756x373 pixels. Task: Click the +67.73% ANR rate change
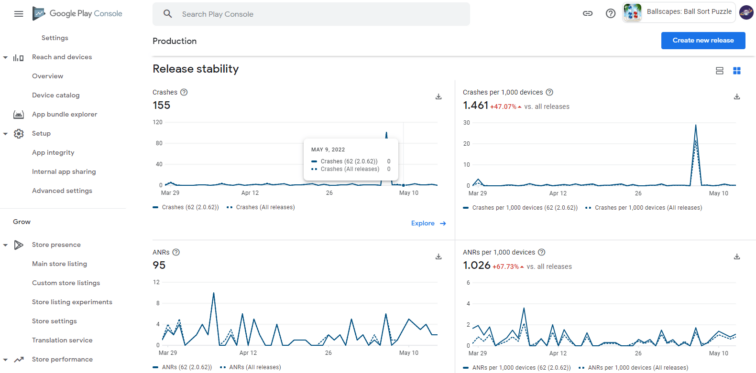pyautogui.click(x=508, y=266)
